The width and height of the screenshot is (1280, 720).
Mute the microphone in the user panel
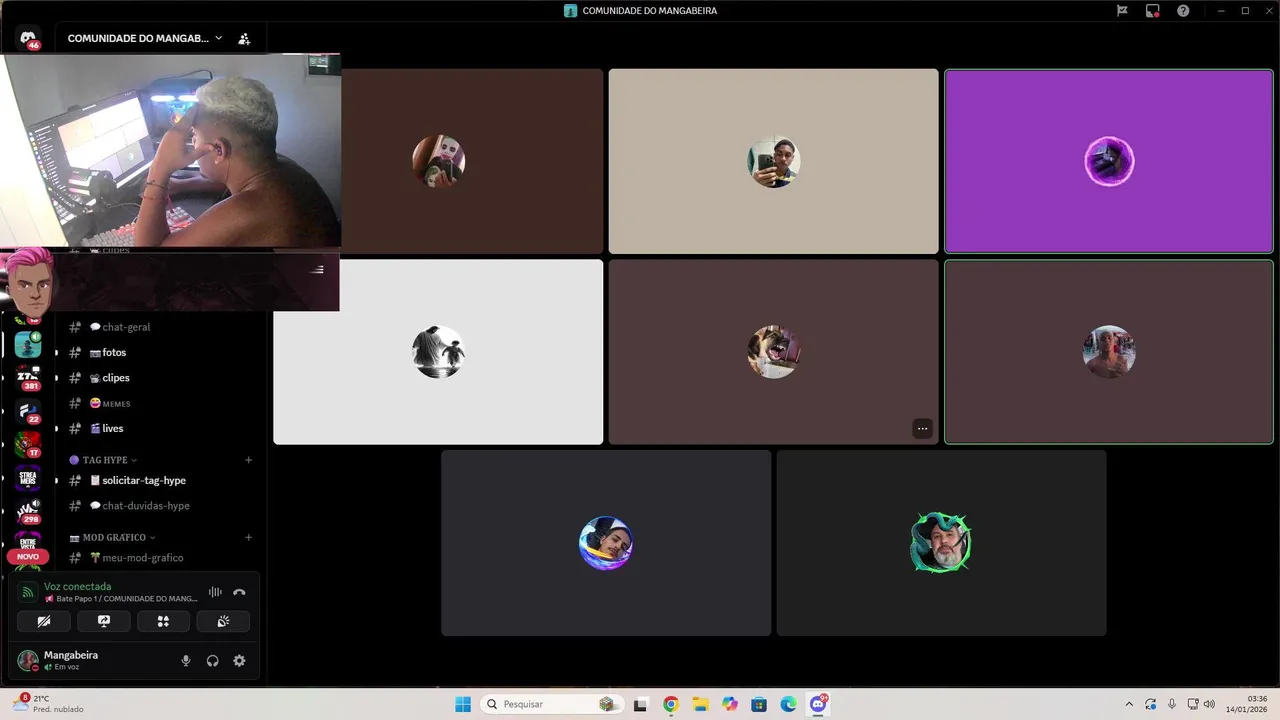pyautogui.click(x=185, y=660)
